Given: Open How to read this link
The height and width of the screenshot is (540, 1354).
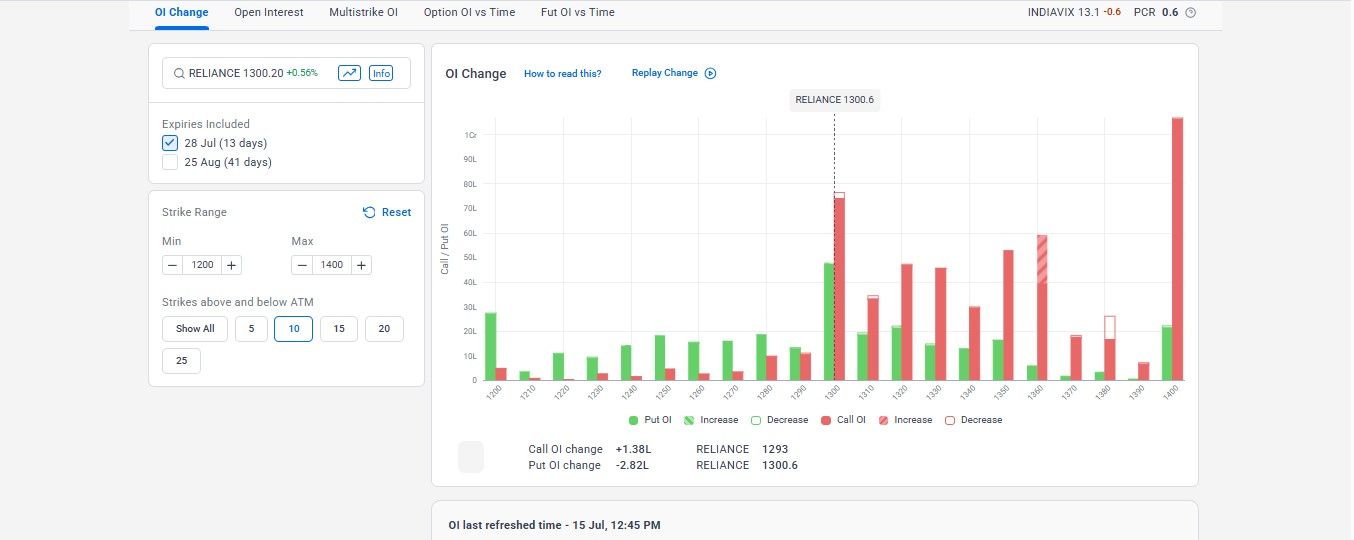Looking at the screenshot, I should 563,74.
